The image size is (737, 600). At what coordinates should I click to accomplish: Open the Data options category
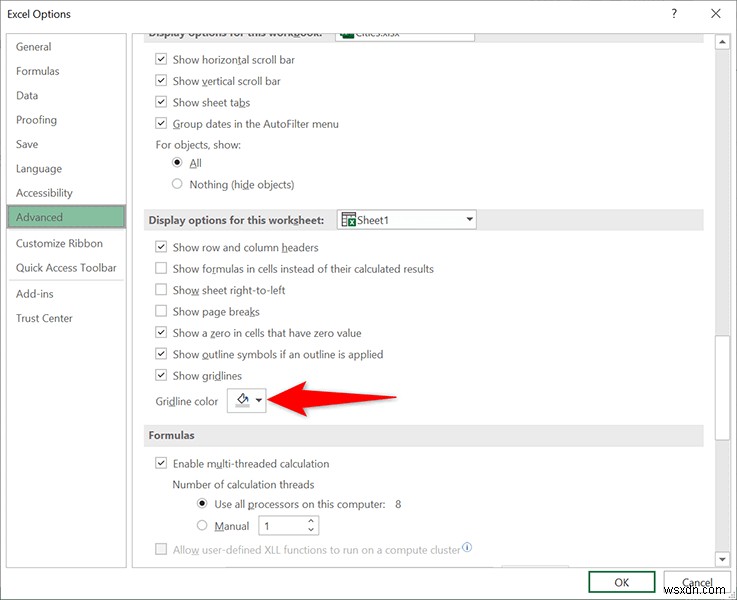[x=66, y=95]
